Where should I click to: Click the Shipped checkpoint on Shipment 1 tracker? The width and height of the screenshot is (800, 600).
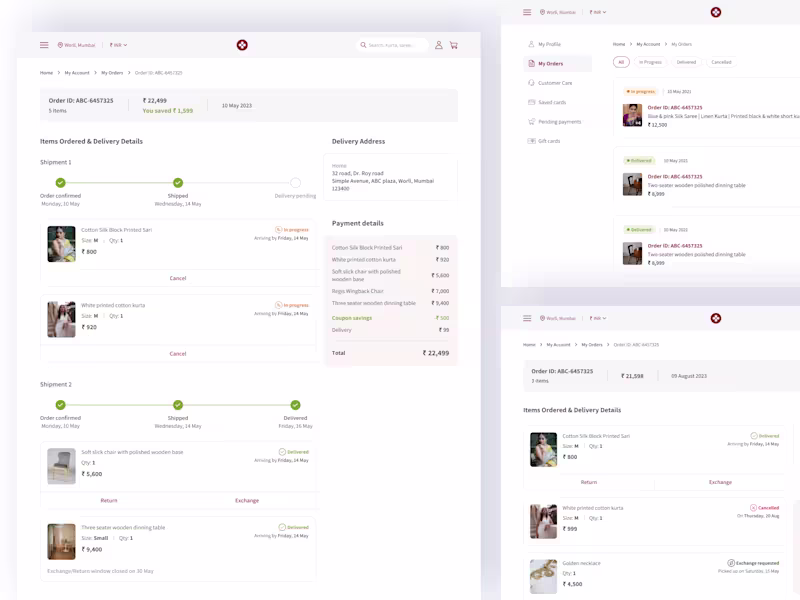click(177, 183)
